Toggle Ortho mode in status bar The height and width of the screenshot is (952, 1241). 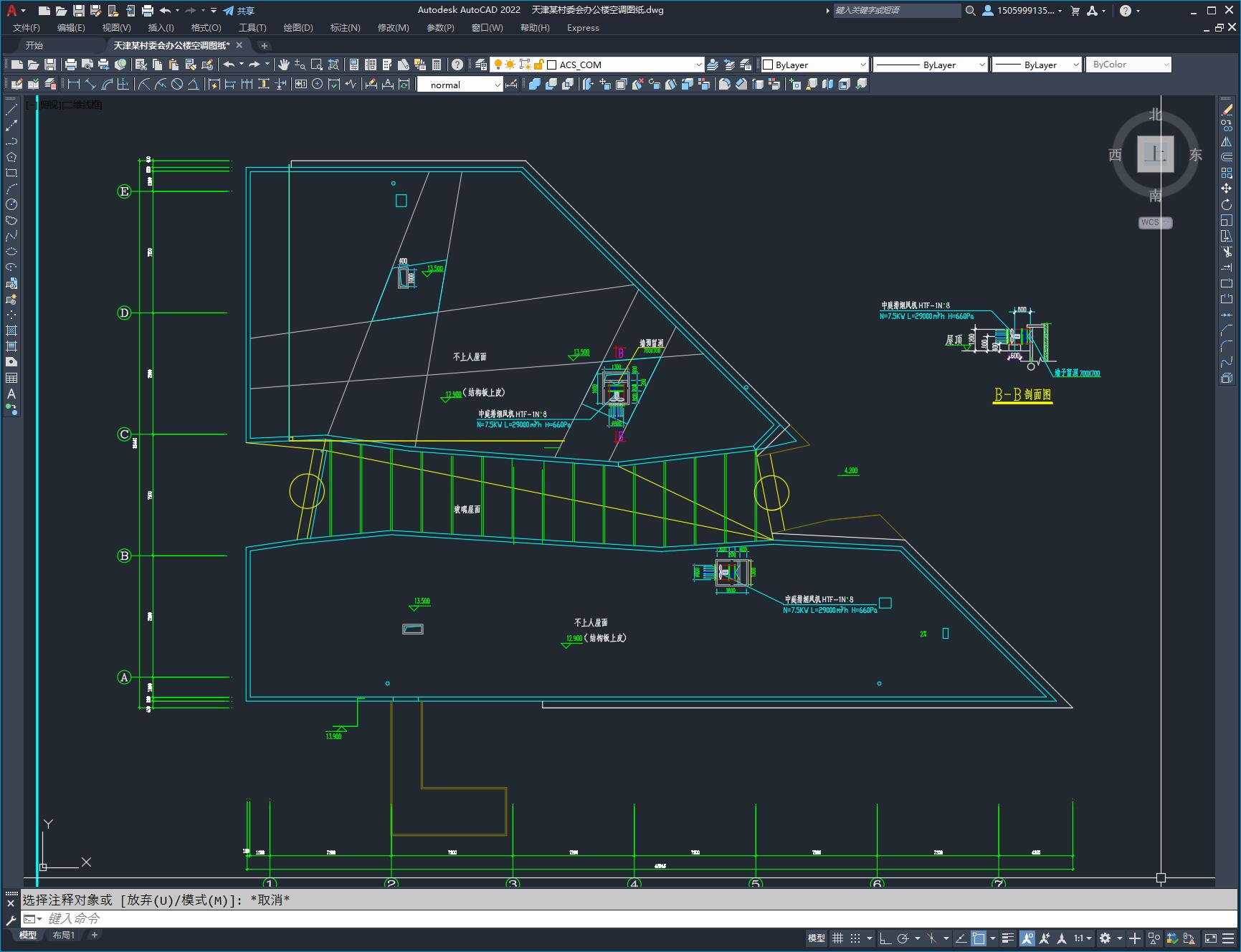pyautogui.click(x=885, y=938)
